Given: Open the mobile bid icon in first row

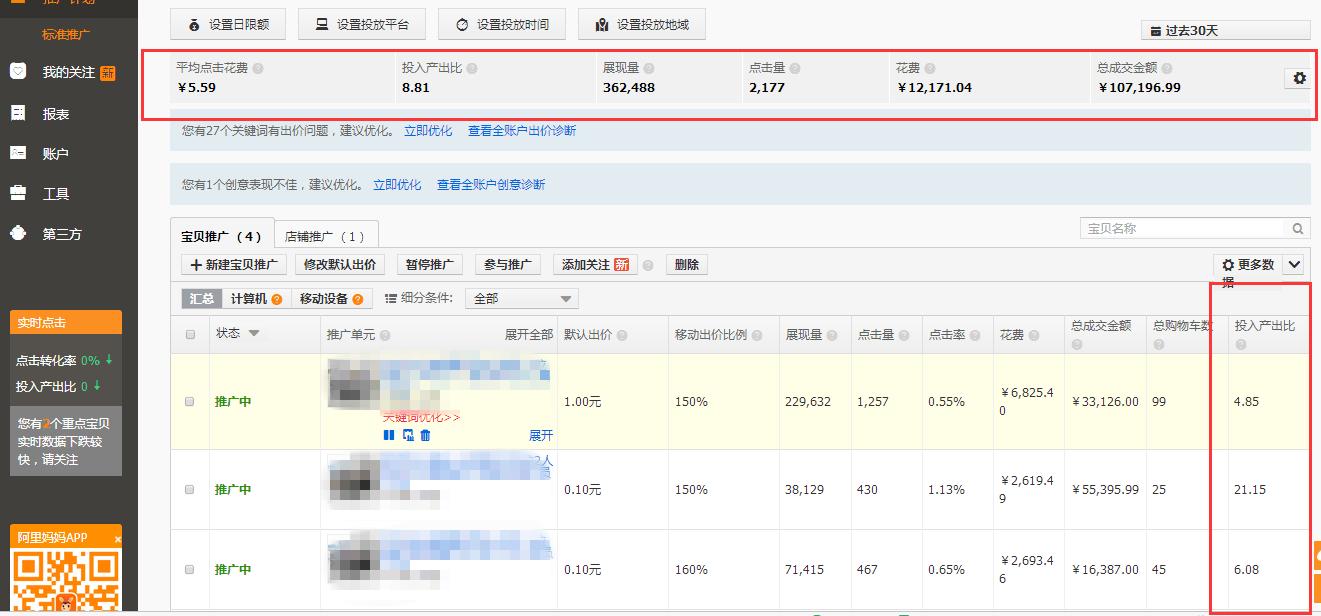Looking at the screenshot, I should pos(407,435).
